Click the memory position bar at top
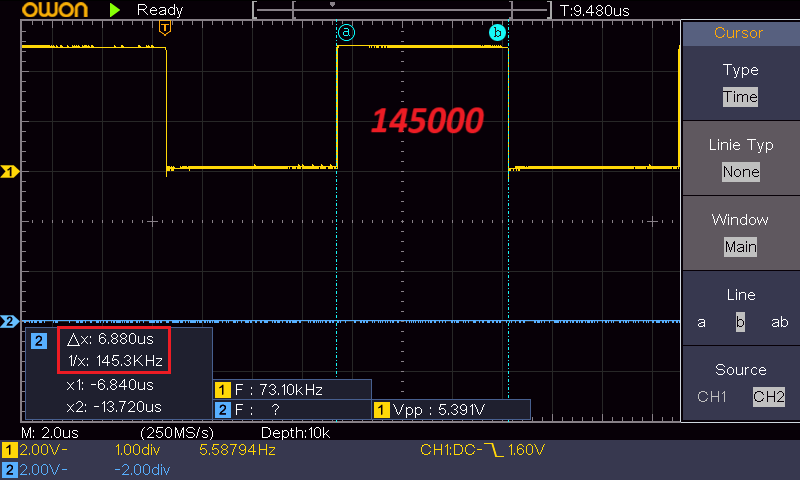Image resolution: width=800 pixels, height=480 pixels. tap(402, 10)
